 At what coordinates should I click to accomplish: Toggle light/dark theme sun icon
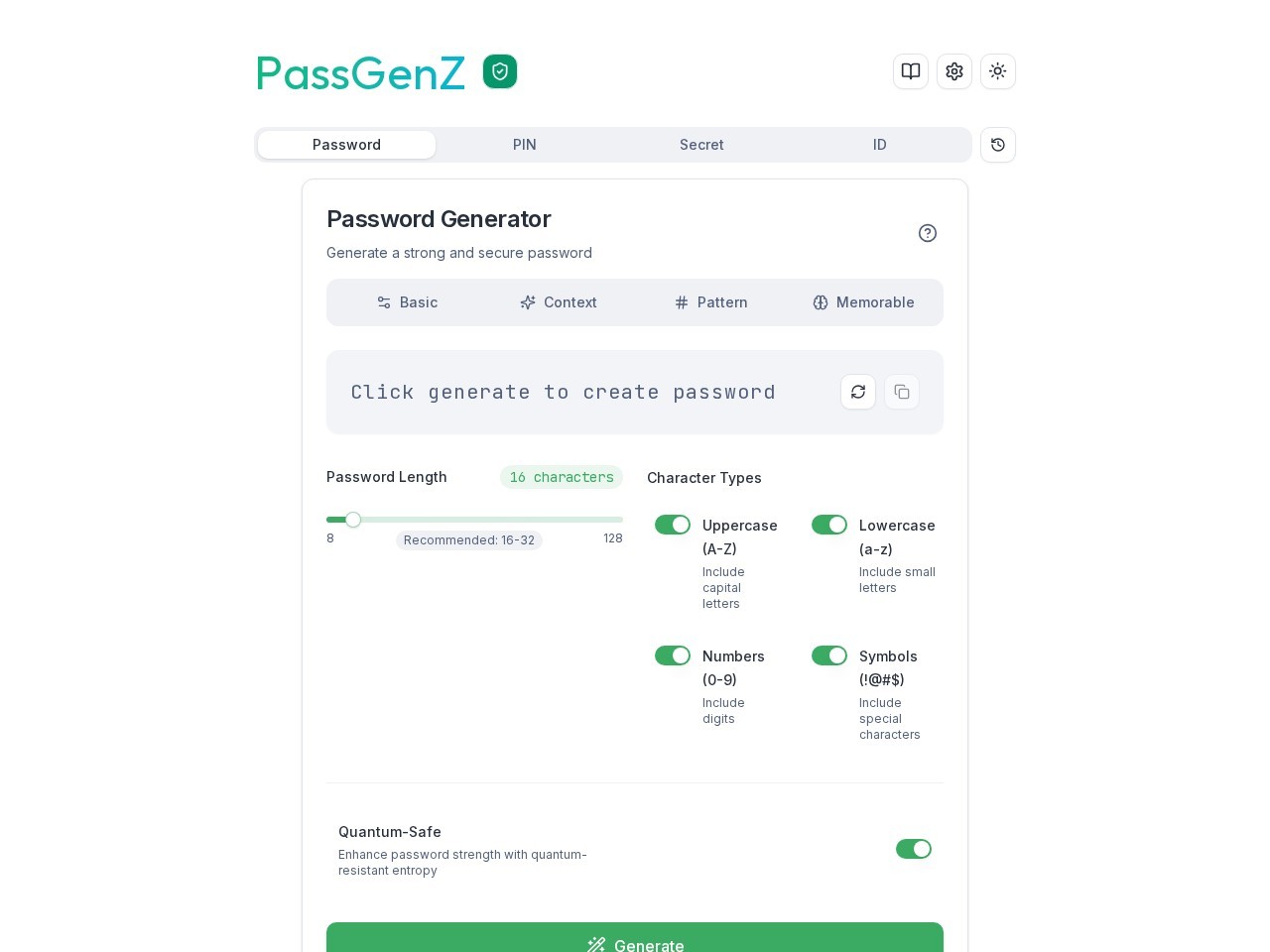point(998,71)
